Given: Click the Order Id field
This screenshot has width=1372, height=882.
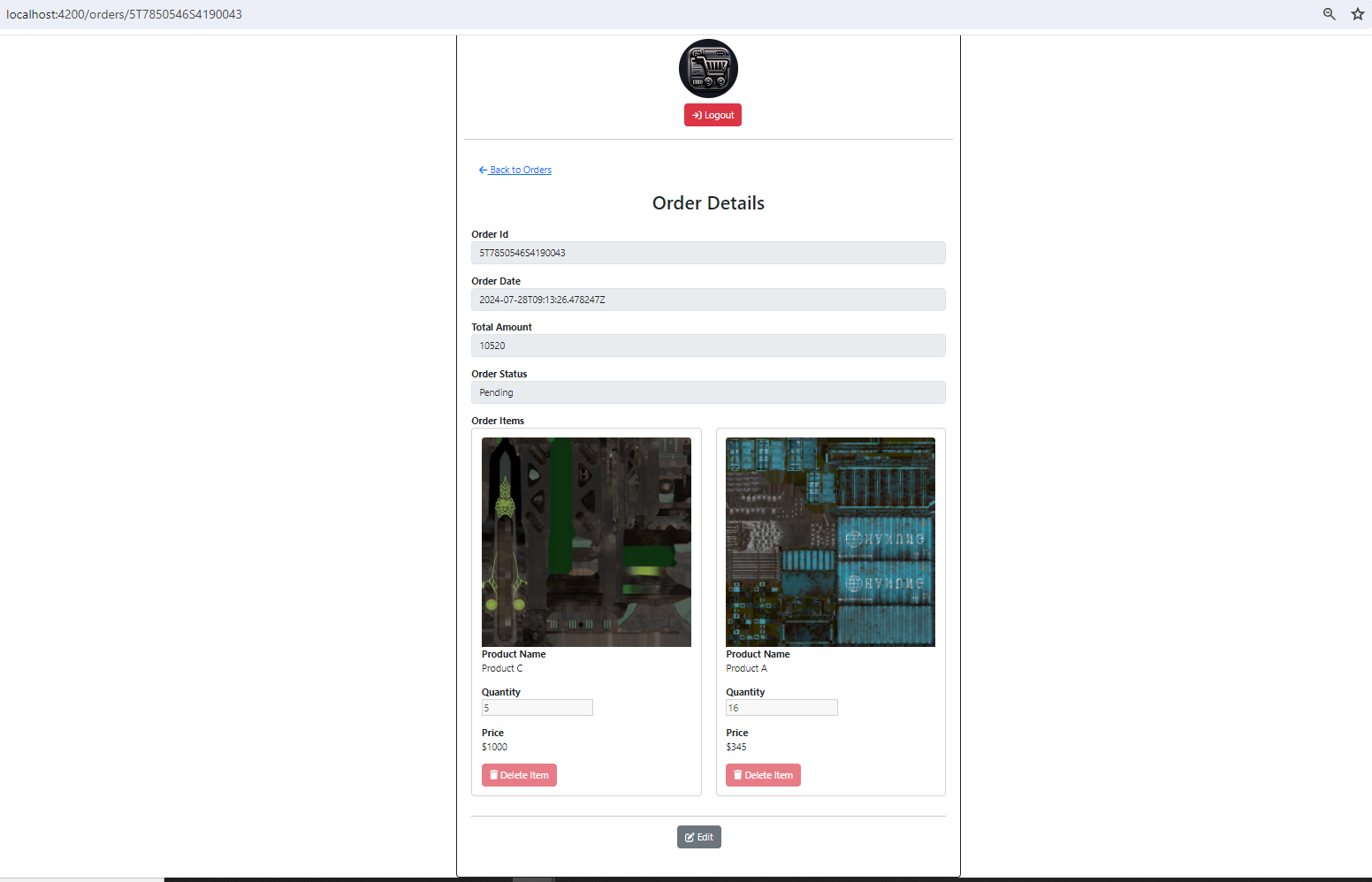Looking at the screenshot, I should (x=708, y=253).
